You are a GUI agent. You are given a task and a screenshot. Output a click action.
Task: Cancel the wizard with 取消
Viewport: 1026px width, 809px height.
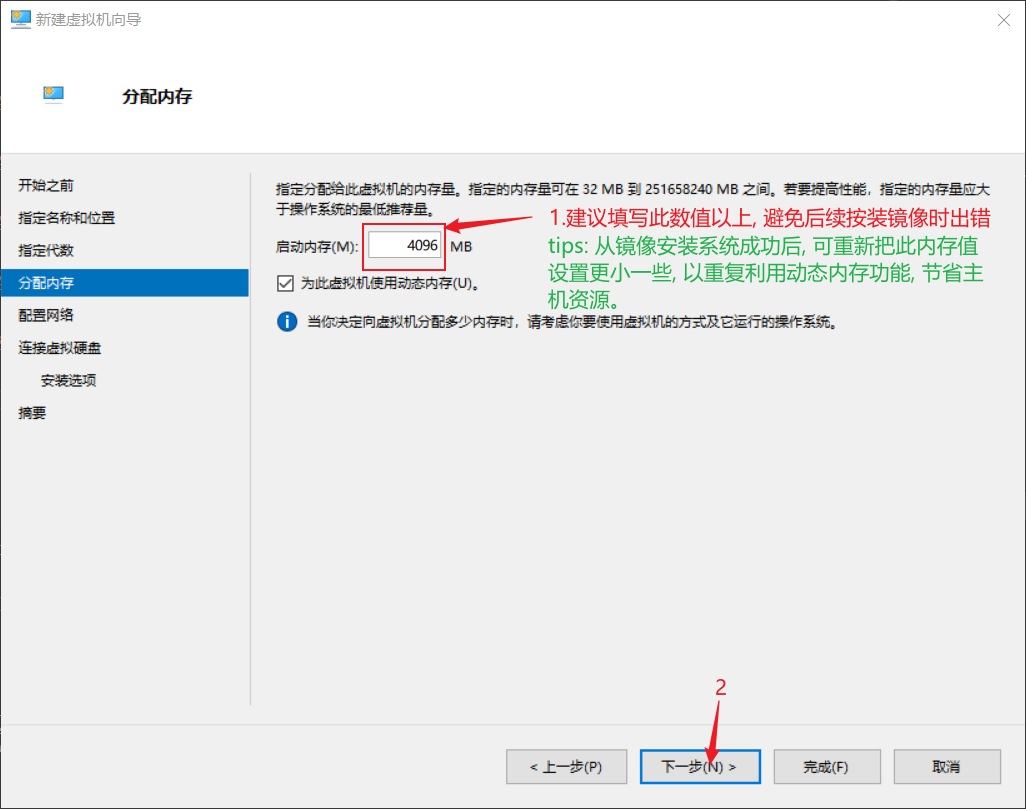click(x=946, y=767)
